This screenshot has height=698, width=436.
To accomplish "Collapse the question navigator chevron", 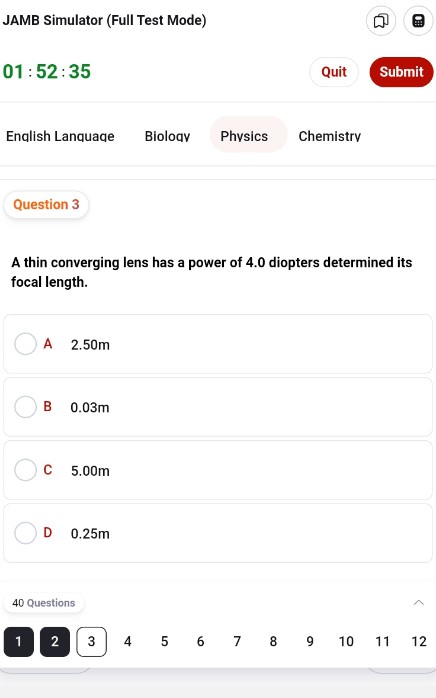I will pos(419,603).
